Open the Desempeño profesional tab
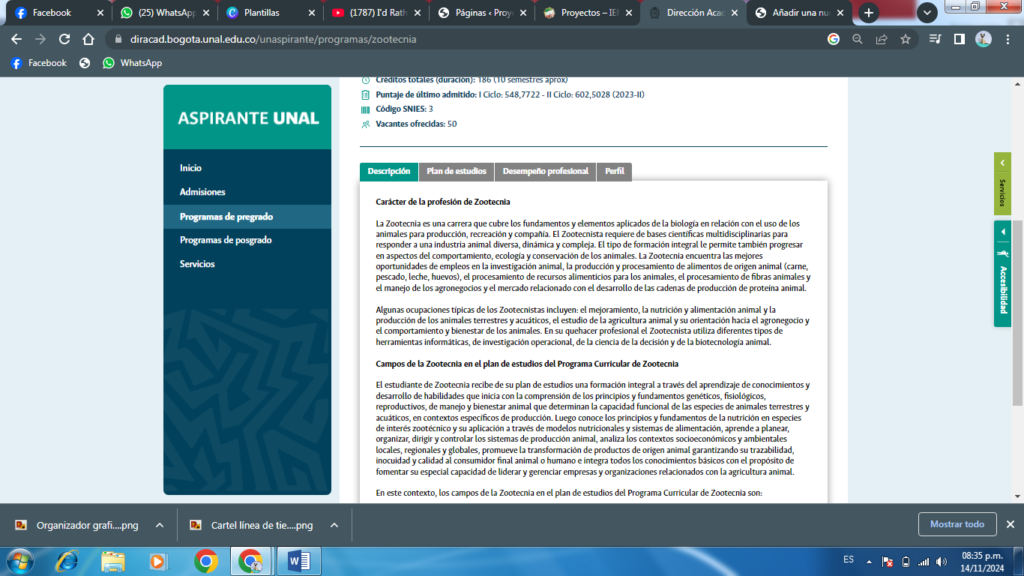The height and width of the screenshot is (576, 1024). [545, 171]
